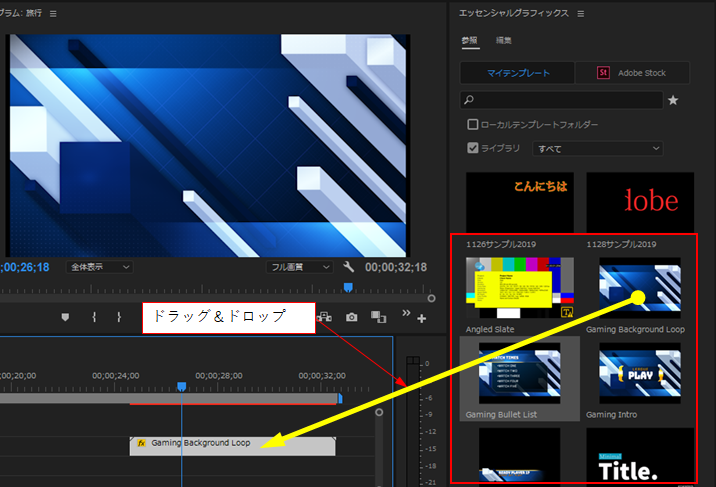Image resolution: width=716 pixels, height=487 pixels.
Task: Click the Adobe Stock St icon
Action: coord(603,73)
